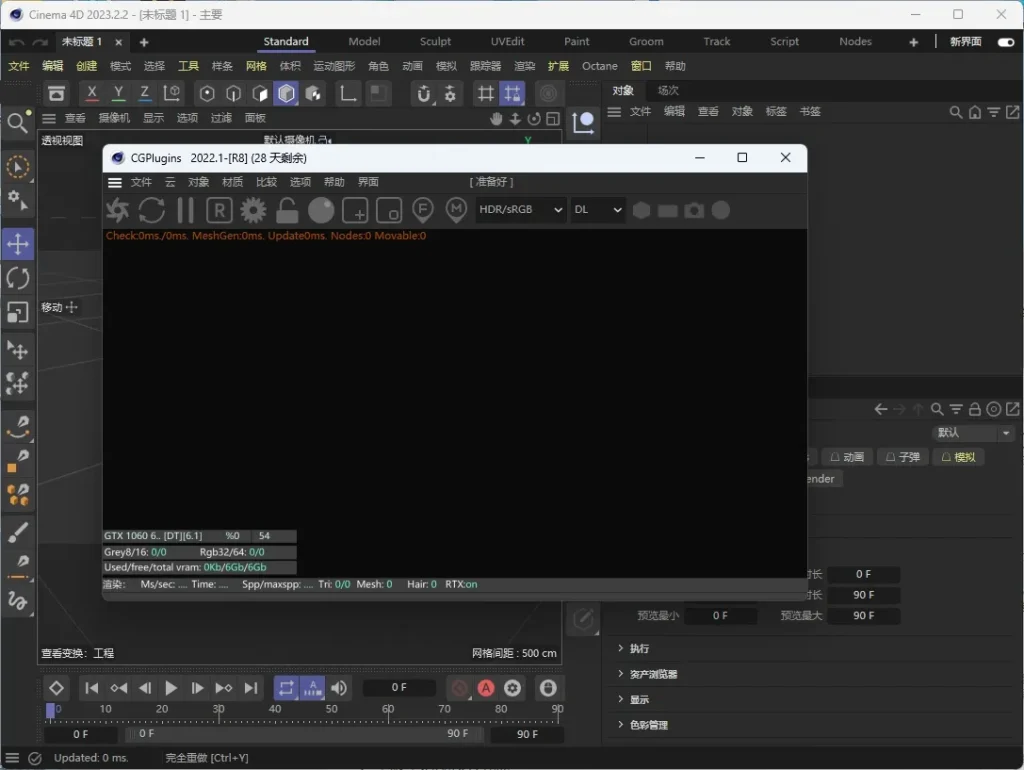Click the 模拟 tab button in attributes
Screen dimensions: 1024x770
[x=958, y=457]
